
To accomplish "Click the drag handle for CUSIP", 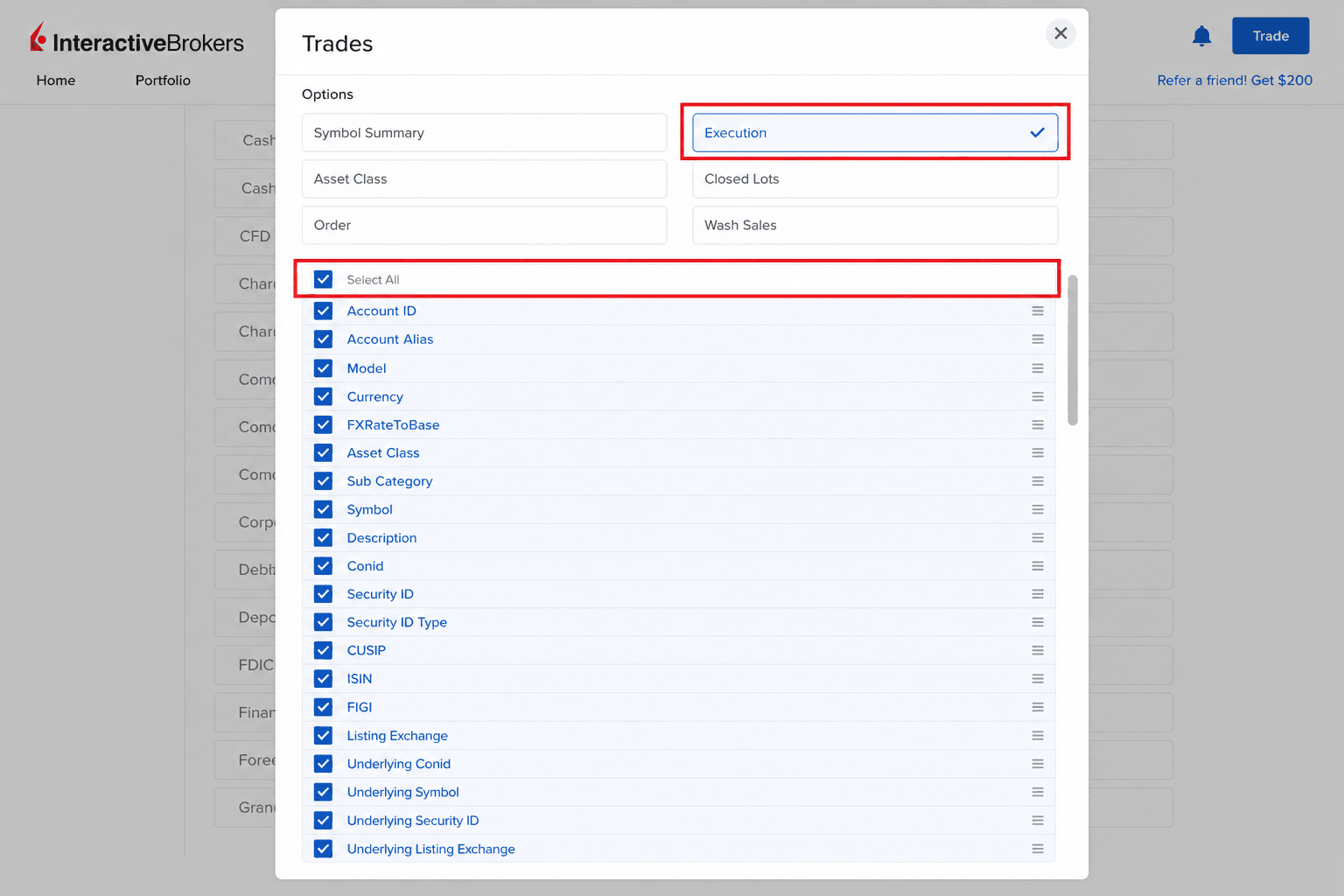I will (1038, 650).
